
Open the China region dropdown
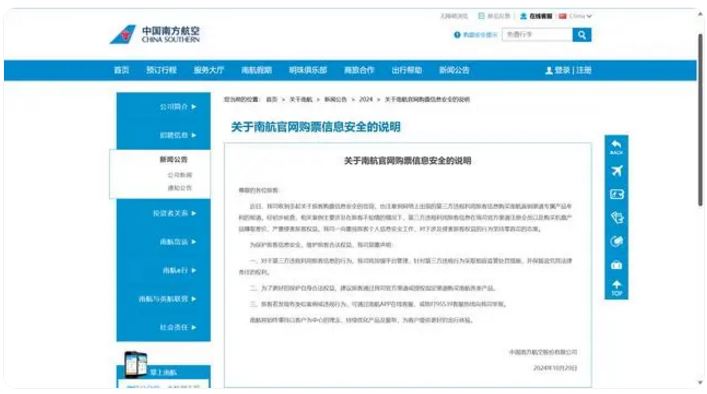(x=581, y=16)
